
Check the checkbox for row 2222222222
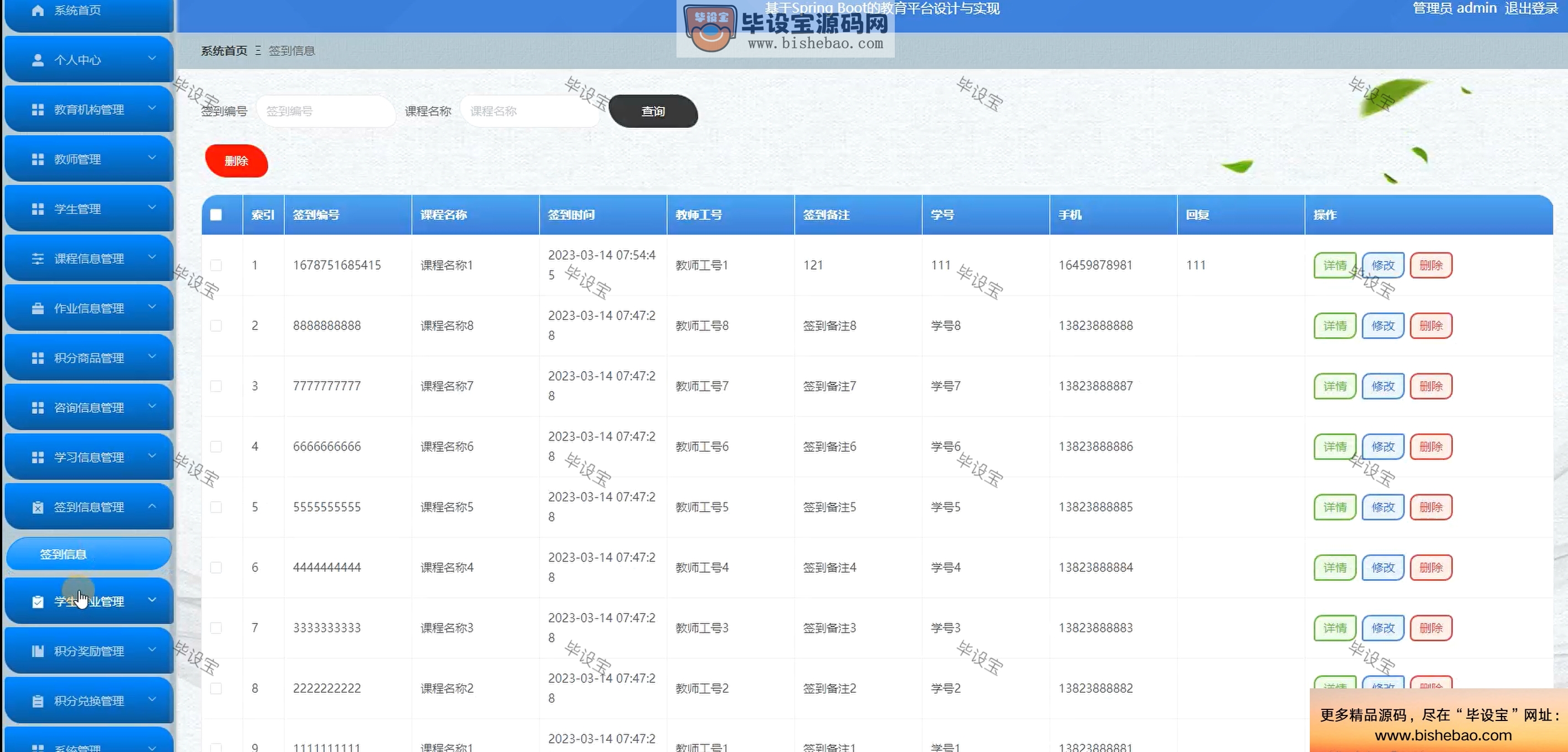(216, 688)
